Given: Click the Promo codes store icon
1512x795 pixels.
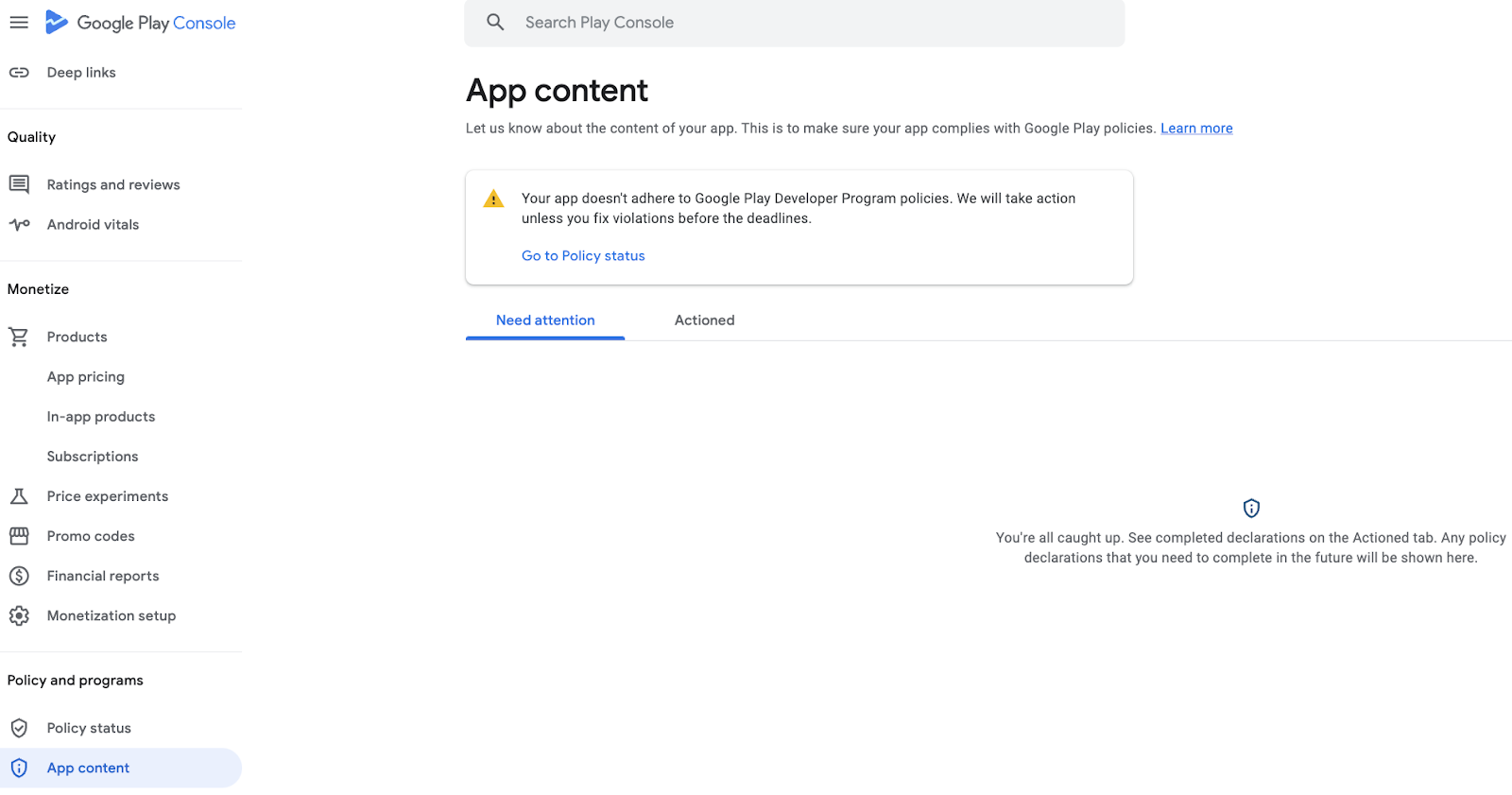Looking at the screenshot, I should [x=19, y=536].
